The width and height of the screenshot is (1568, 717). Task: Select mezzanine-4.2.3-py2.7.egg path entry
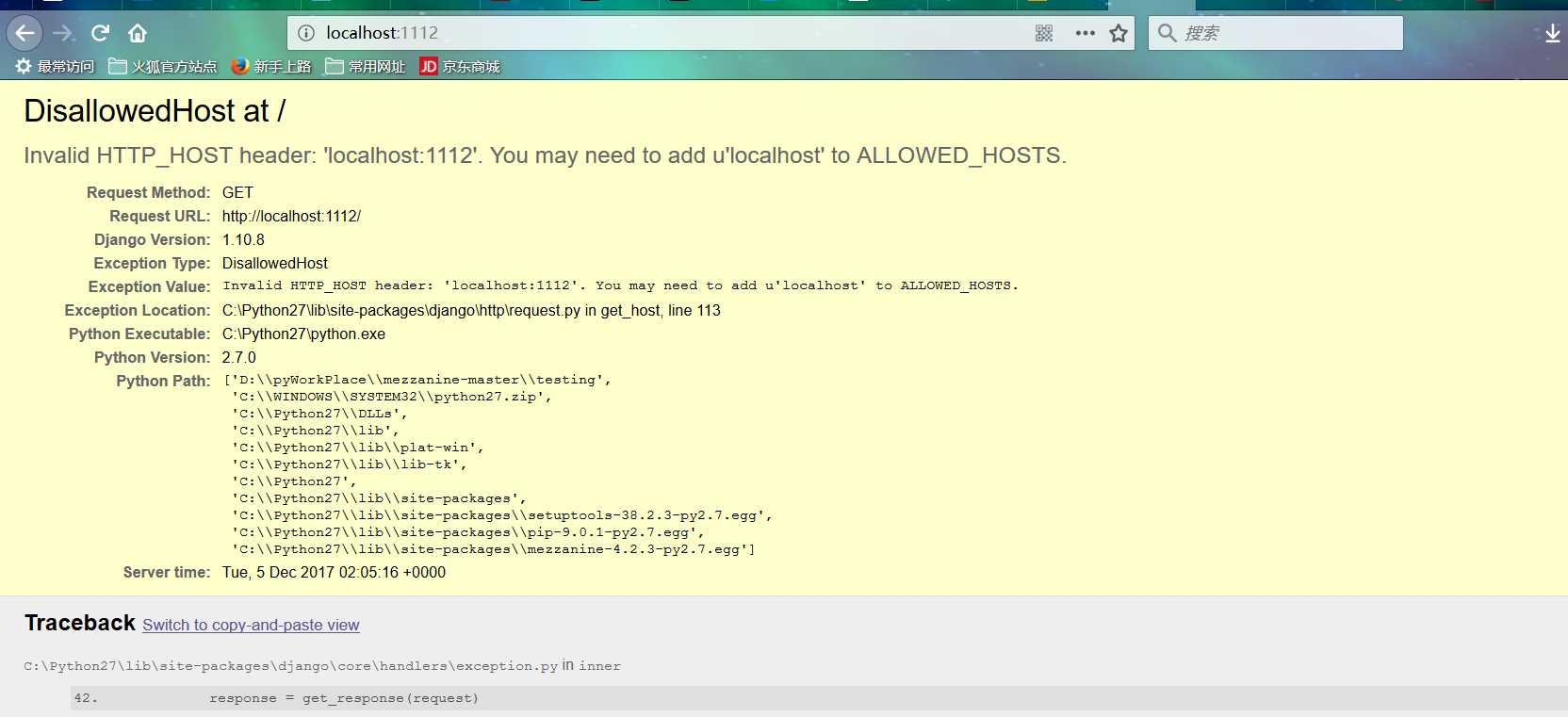coord(494,549)
